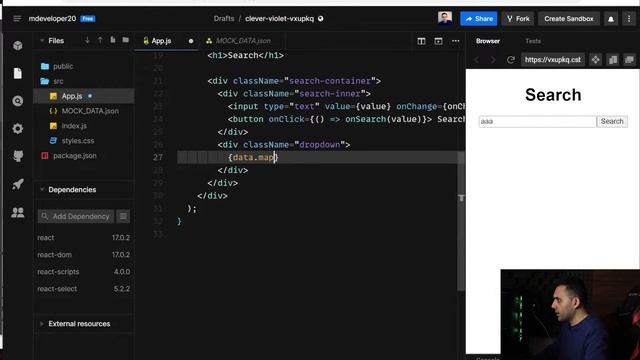Click the Search heading in the preview
This screenshot has width=640, height=360.
click(553, 95)
